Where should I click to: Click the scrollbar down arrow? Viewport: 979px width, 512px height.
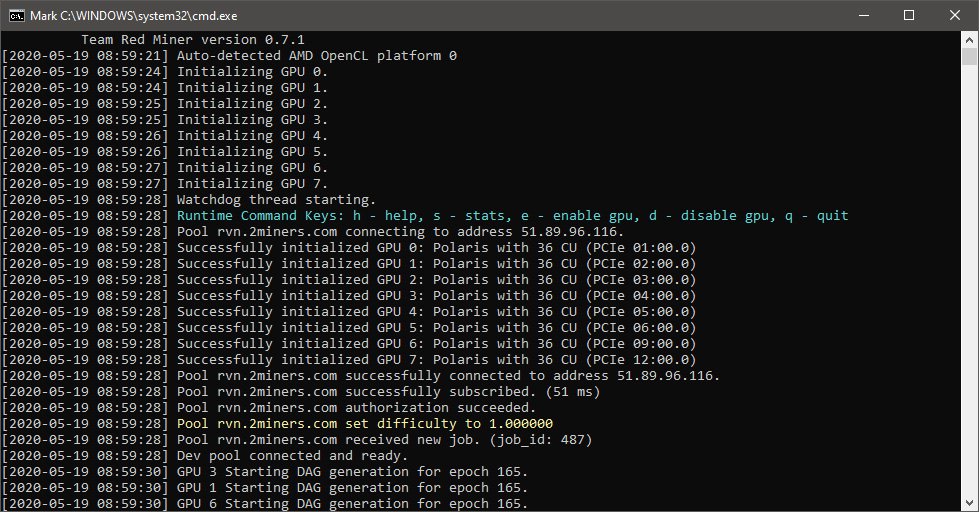tap(969, 503)
